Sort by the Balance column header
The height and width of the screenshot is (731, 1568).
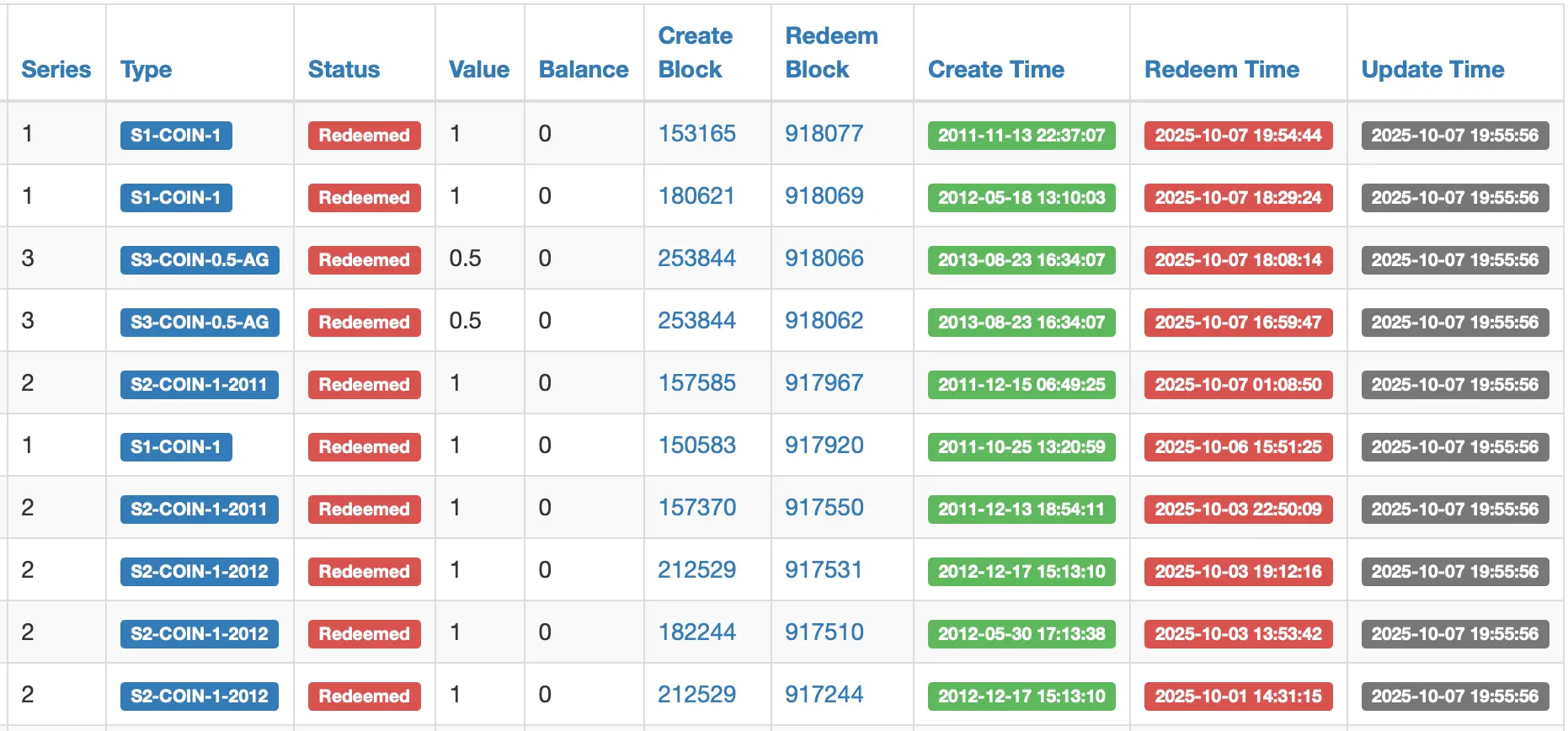[584, 69]
